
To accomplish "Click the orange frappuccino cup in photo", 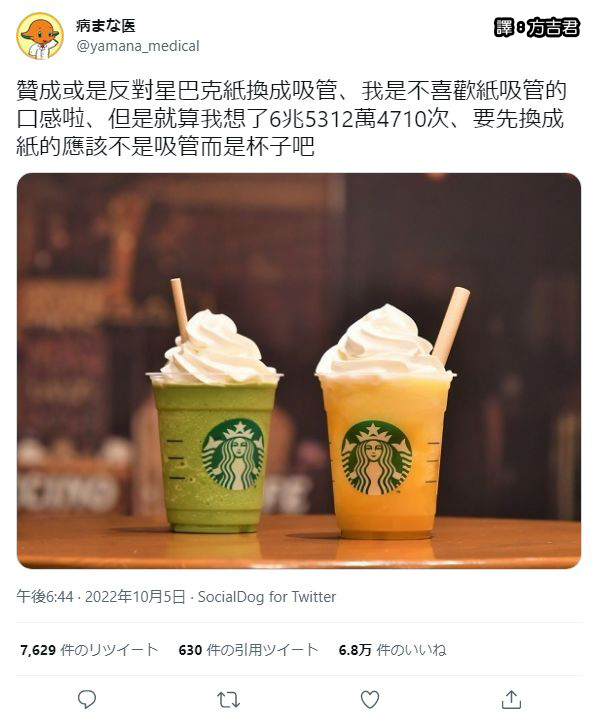I will [x=385, y=456].
